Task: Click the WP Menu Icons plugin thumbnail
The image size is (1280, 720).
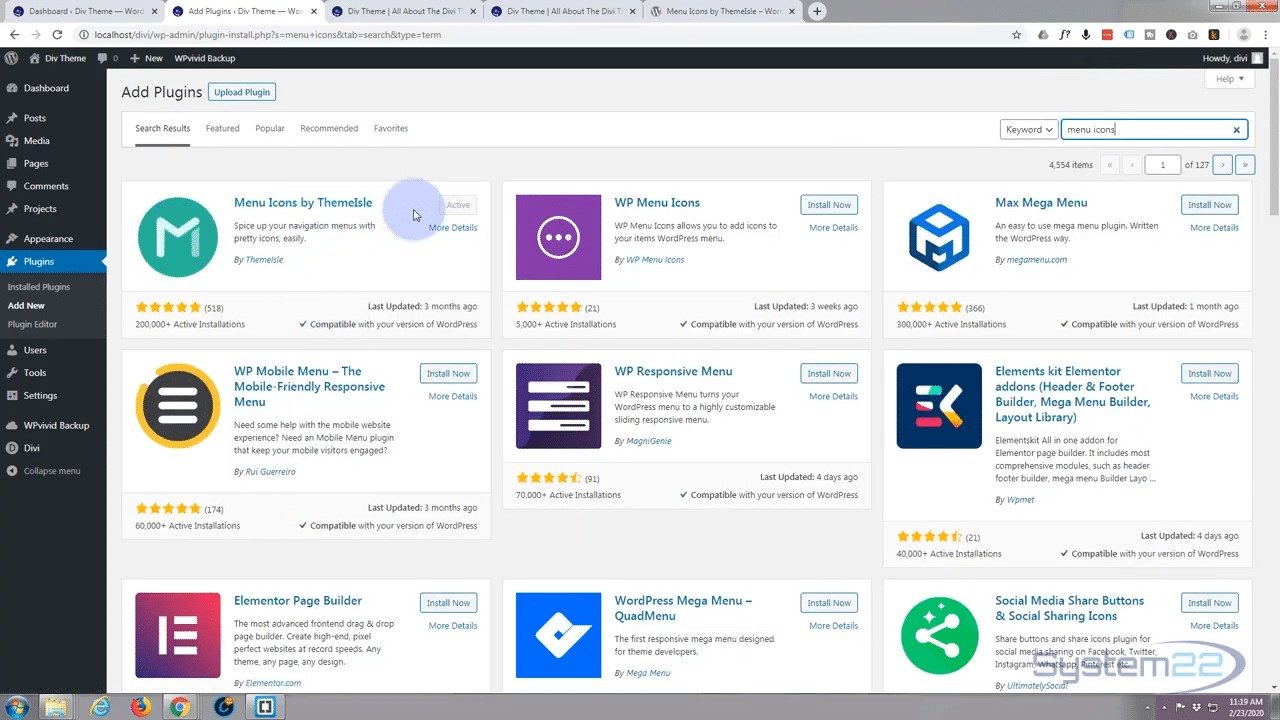Action: tap(558, 237)
